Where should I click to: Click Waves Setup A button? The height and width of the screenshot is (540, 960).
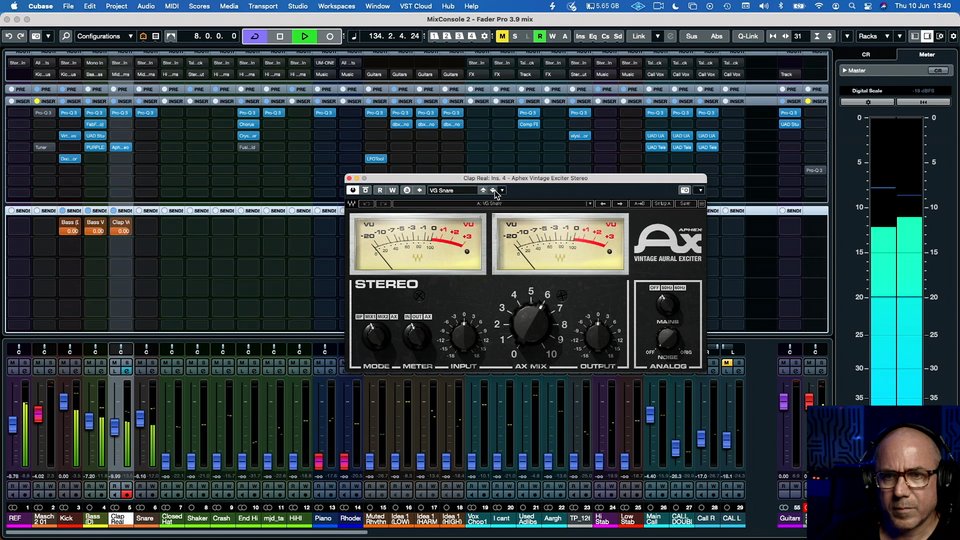pos(662,203)
